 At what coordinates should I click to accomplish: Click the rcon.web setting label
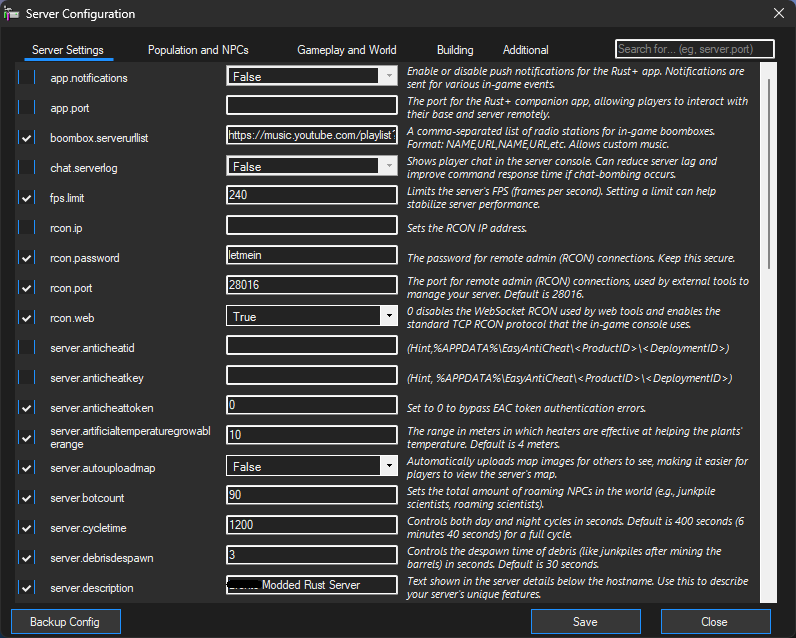click(72, 318)
